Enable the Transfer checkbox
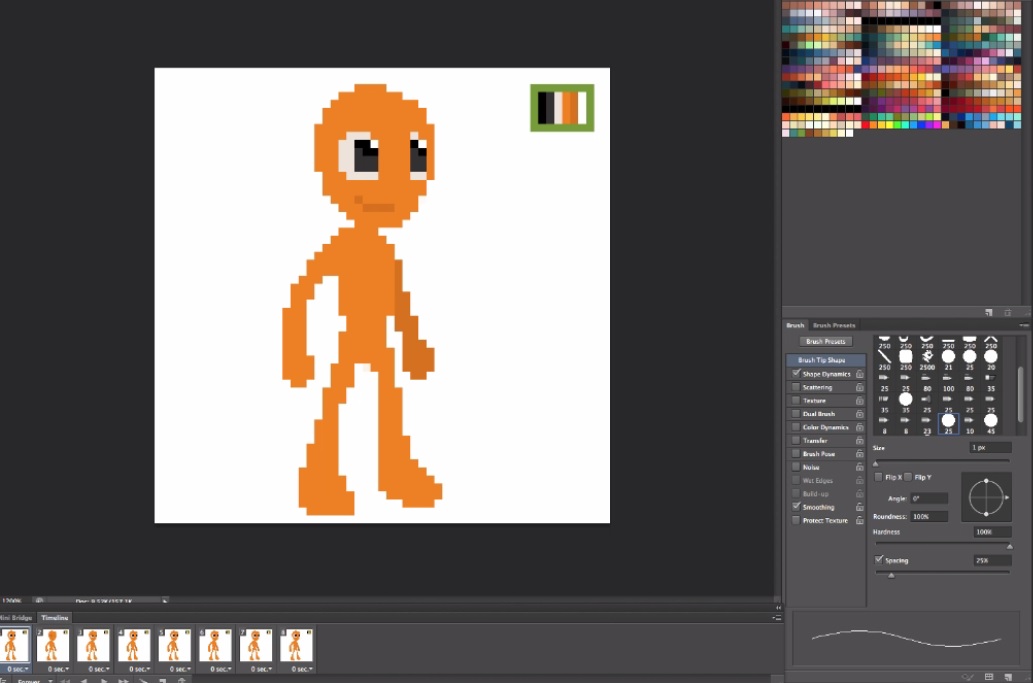This screenshot has height=683, width=1033. coord(796,440)
